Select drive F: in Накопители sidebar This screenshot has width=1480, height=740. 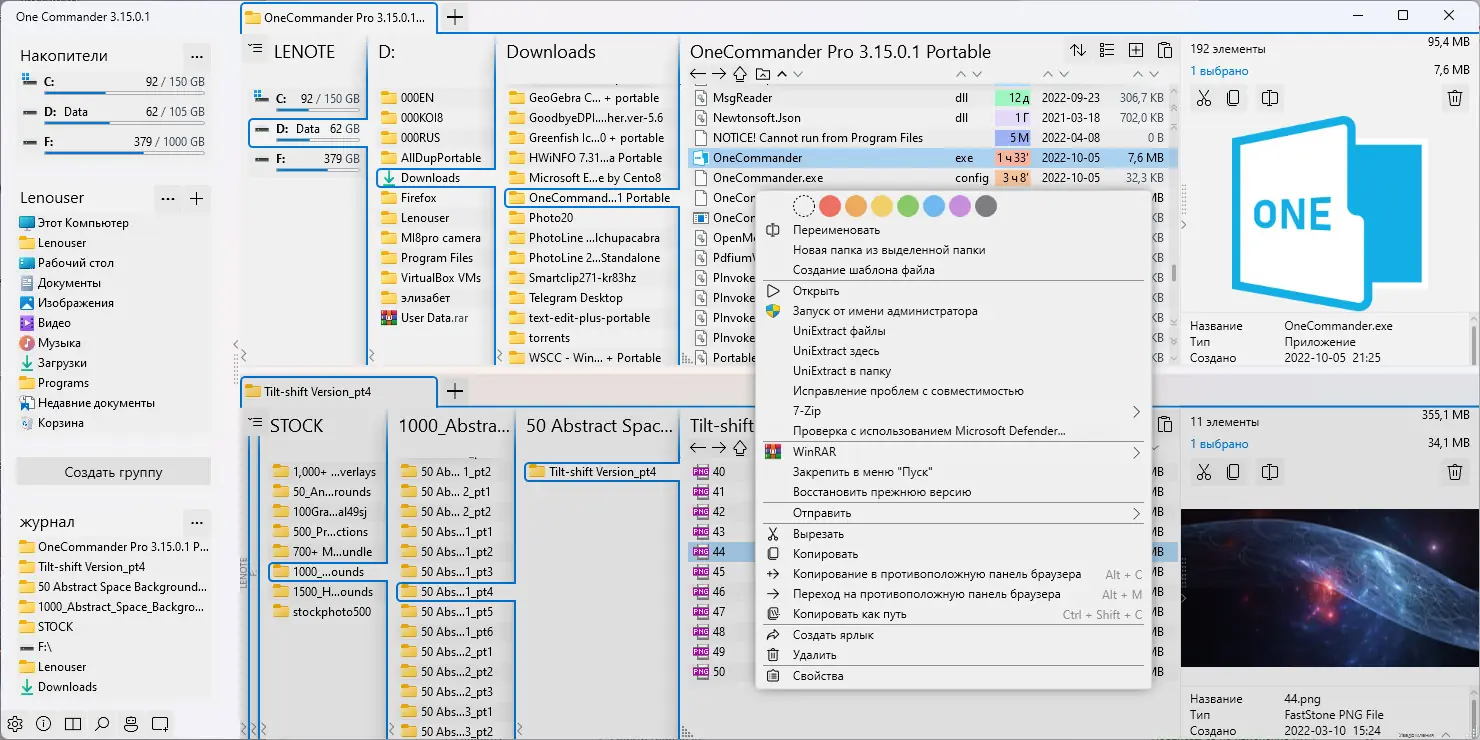click(x=113, y=143)
